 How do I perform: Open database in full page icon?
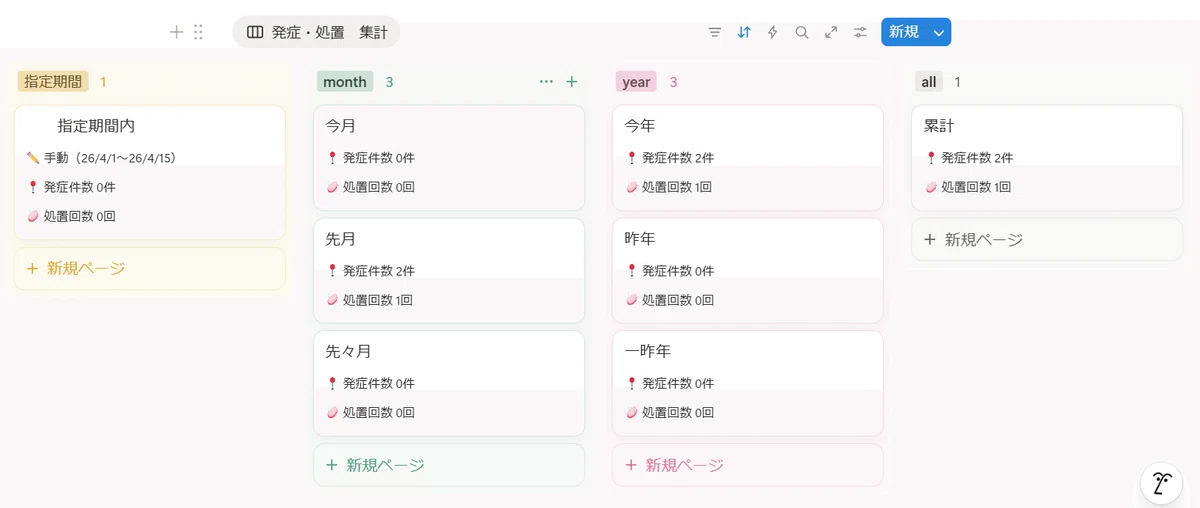coord(830,32)
